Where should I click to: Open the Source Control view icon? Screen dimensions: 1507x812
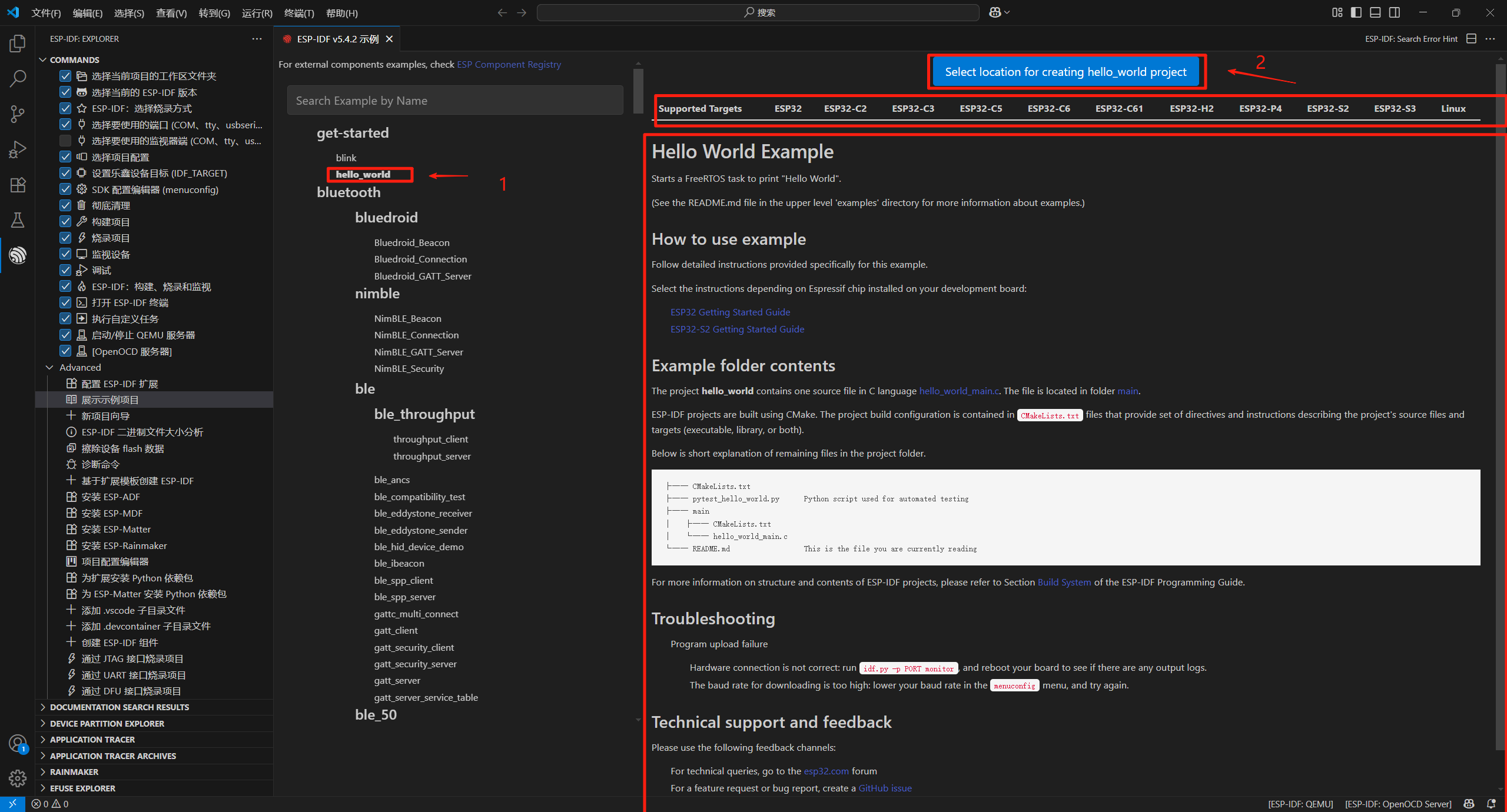pos(18,114)
